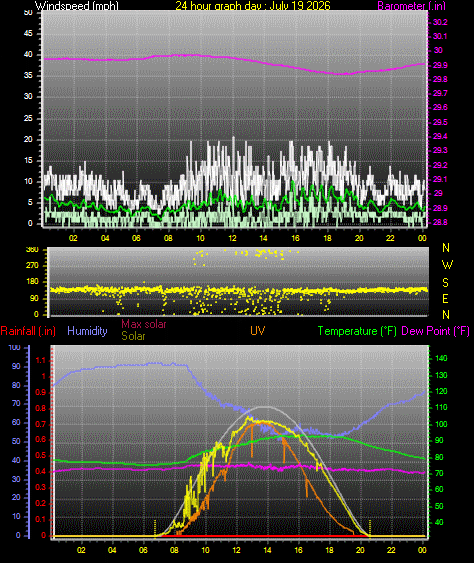Select the olive 'Solar' legend label
The height and width of the screenshot is (563, 474).
click(x=133, y=336)
